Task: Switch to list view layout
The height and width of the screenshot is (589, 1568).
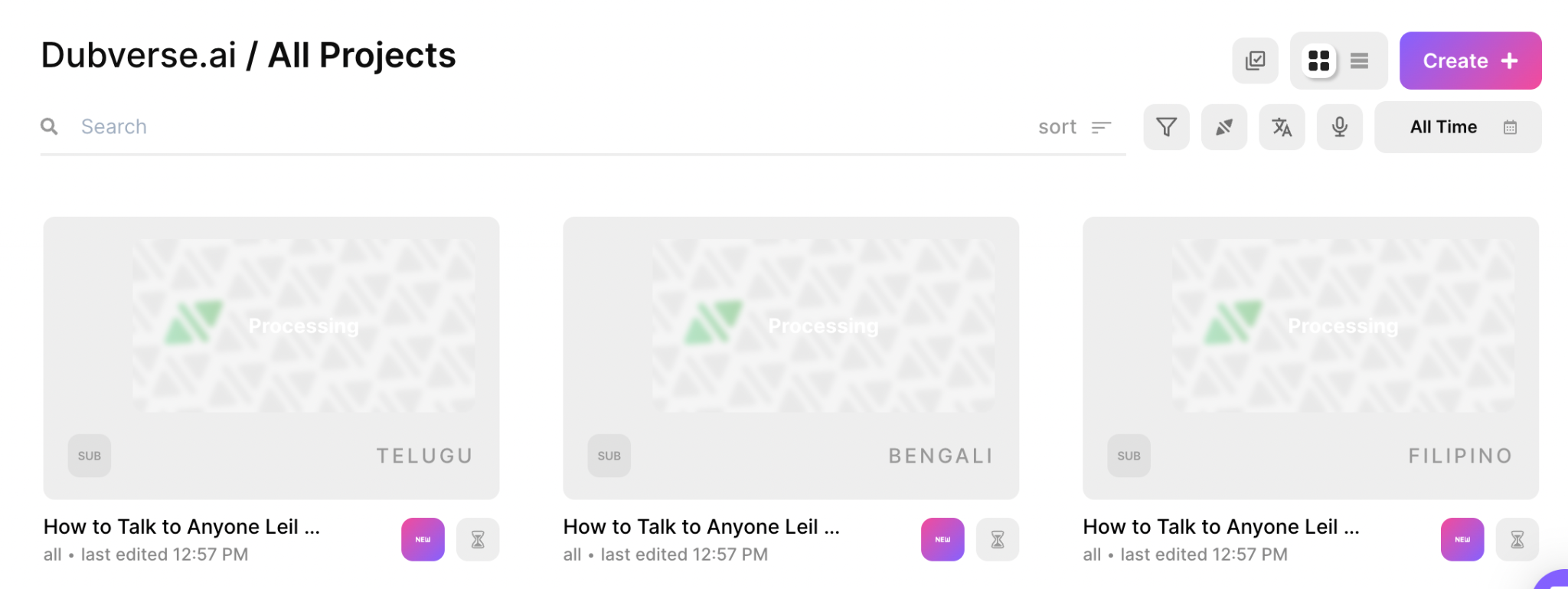Action: (1359, 61)
